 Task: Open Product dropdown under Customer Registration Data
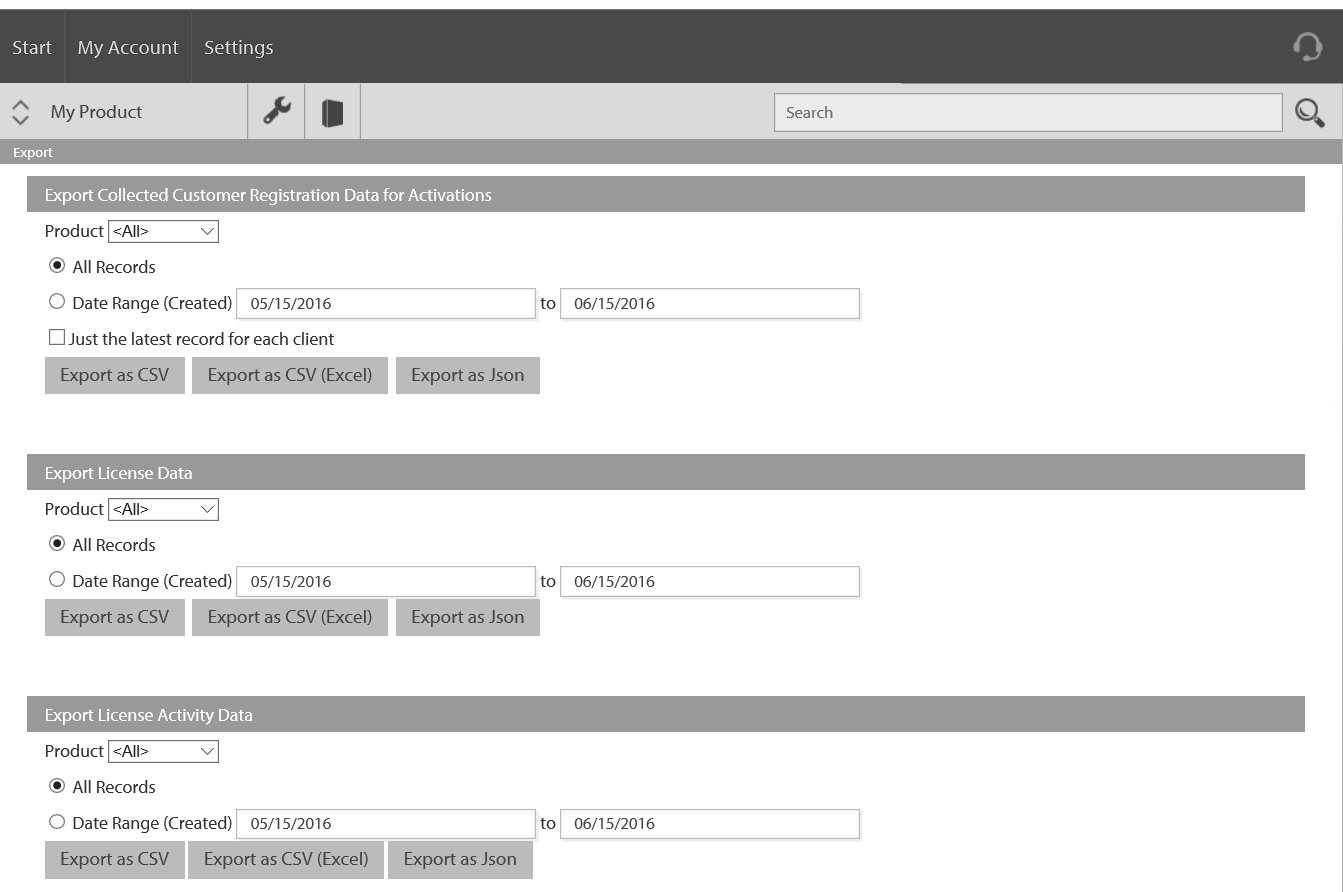point(163,231)
